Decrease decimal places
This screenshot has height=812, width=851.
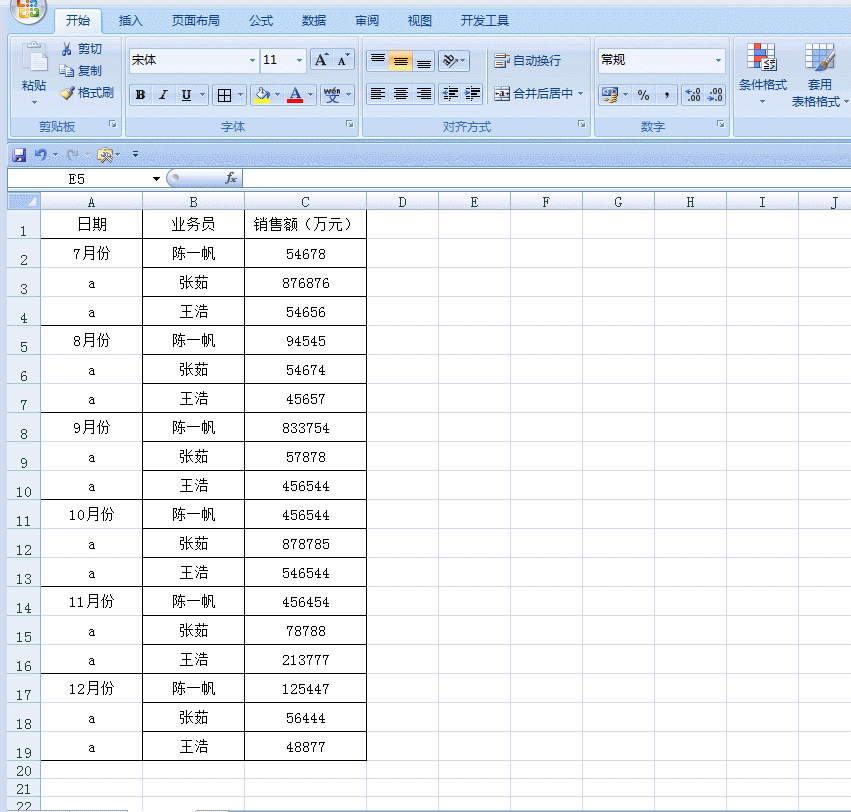pyautogui.click(x=715, y=95)
